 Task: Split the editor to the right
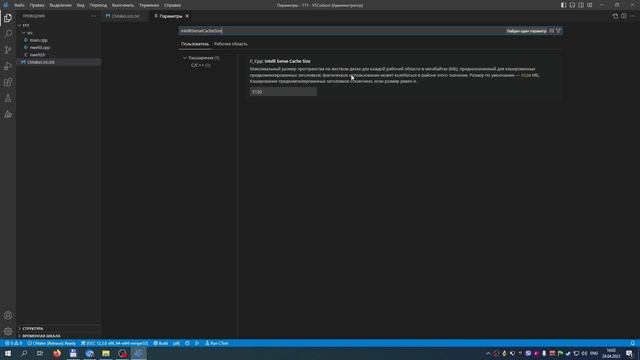coord(624,16)
